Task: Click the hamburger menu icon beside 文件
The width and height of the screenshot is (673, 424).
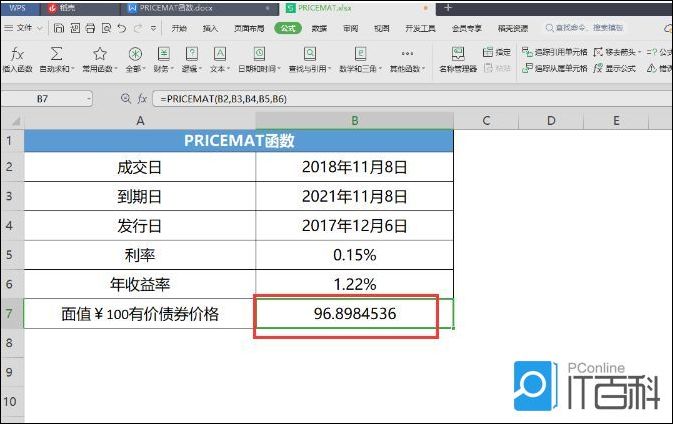Action: pyautogui.click(x=8, y=28)
